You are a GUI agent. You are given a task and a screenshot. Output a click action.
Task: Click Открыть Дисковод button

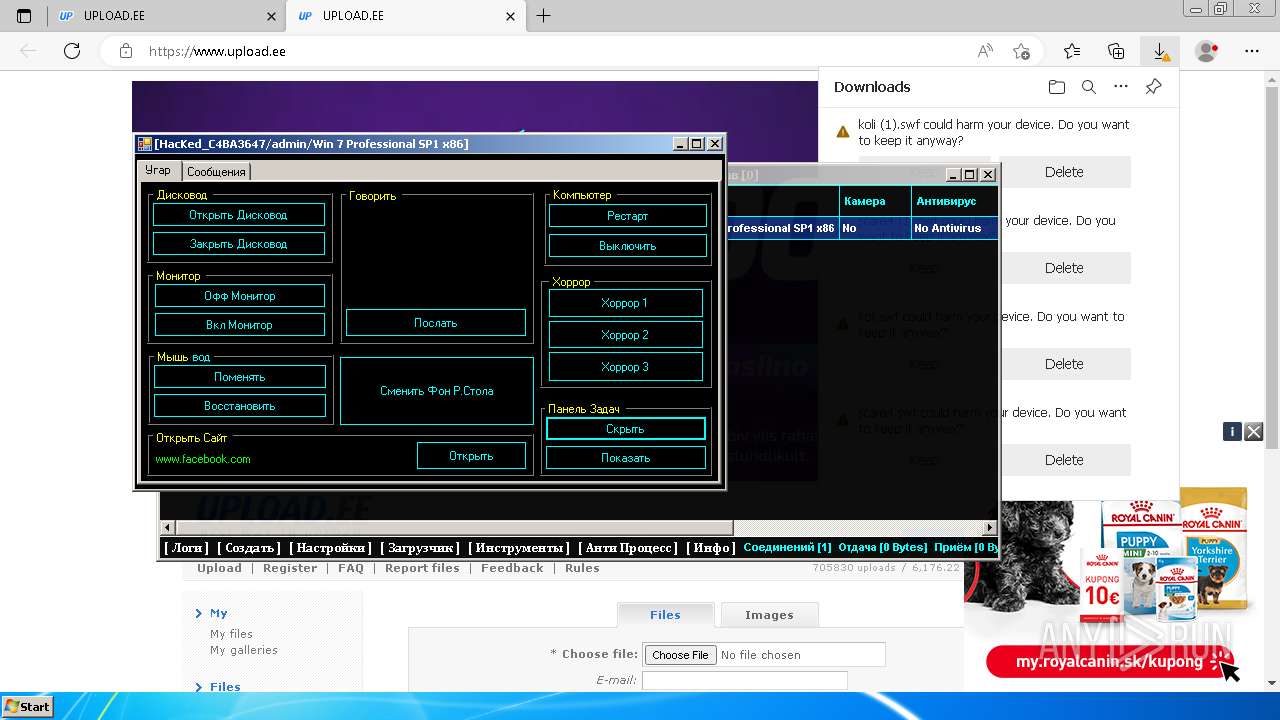pos(238,215)
